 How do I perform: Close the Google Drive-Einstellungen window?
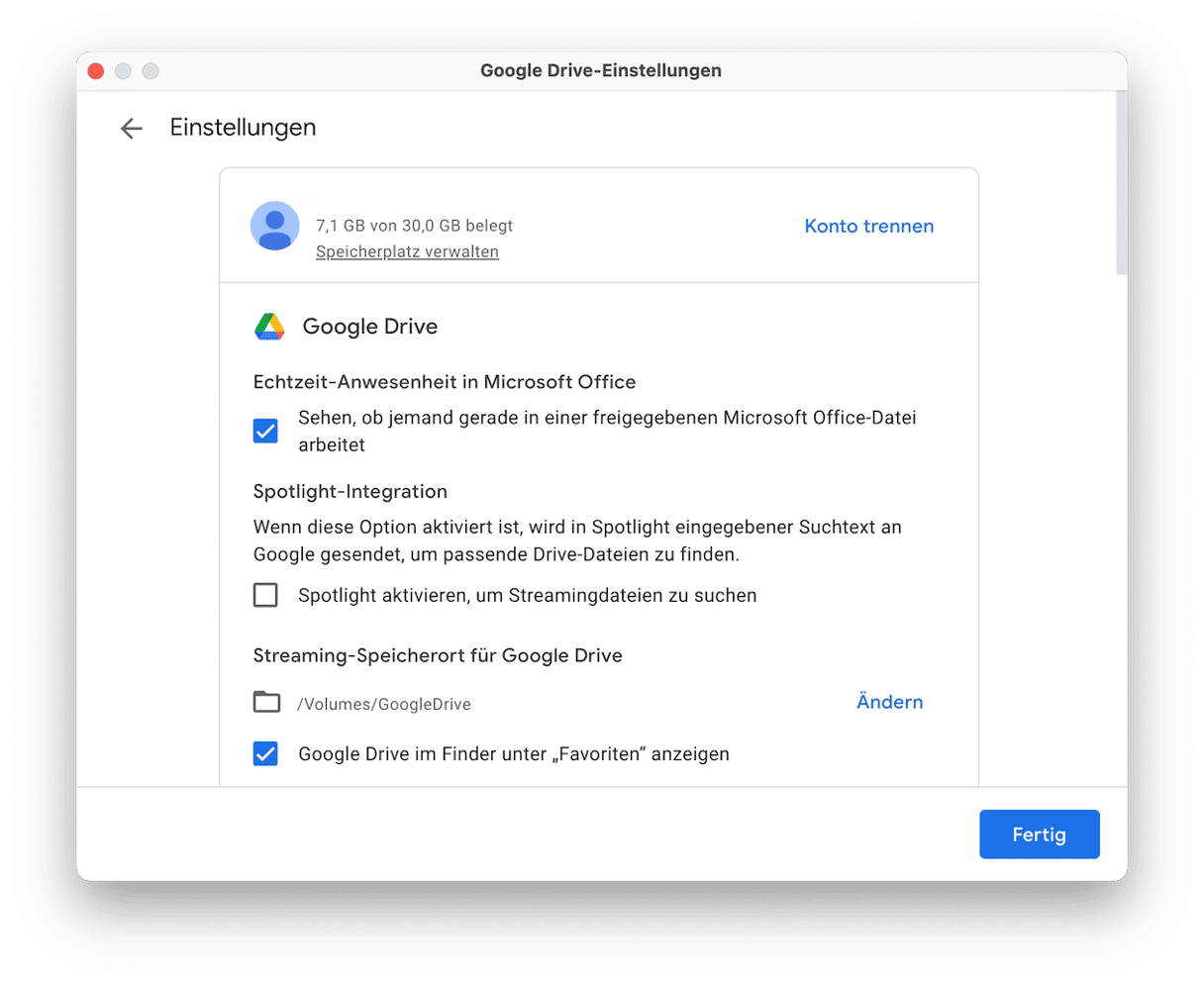pyautogui.click(x=96, y=70)
